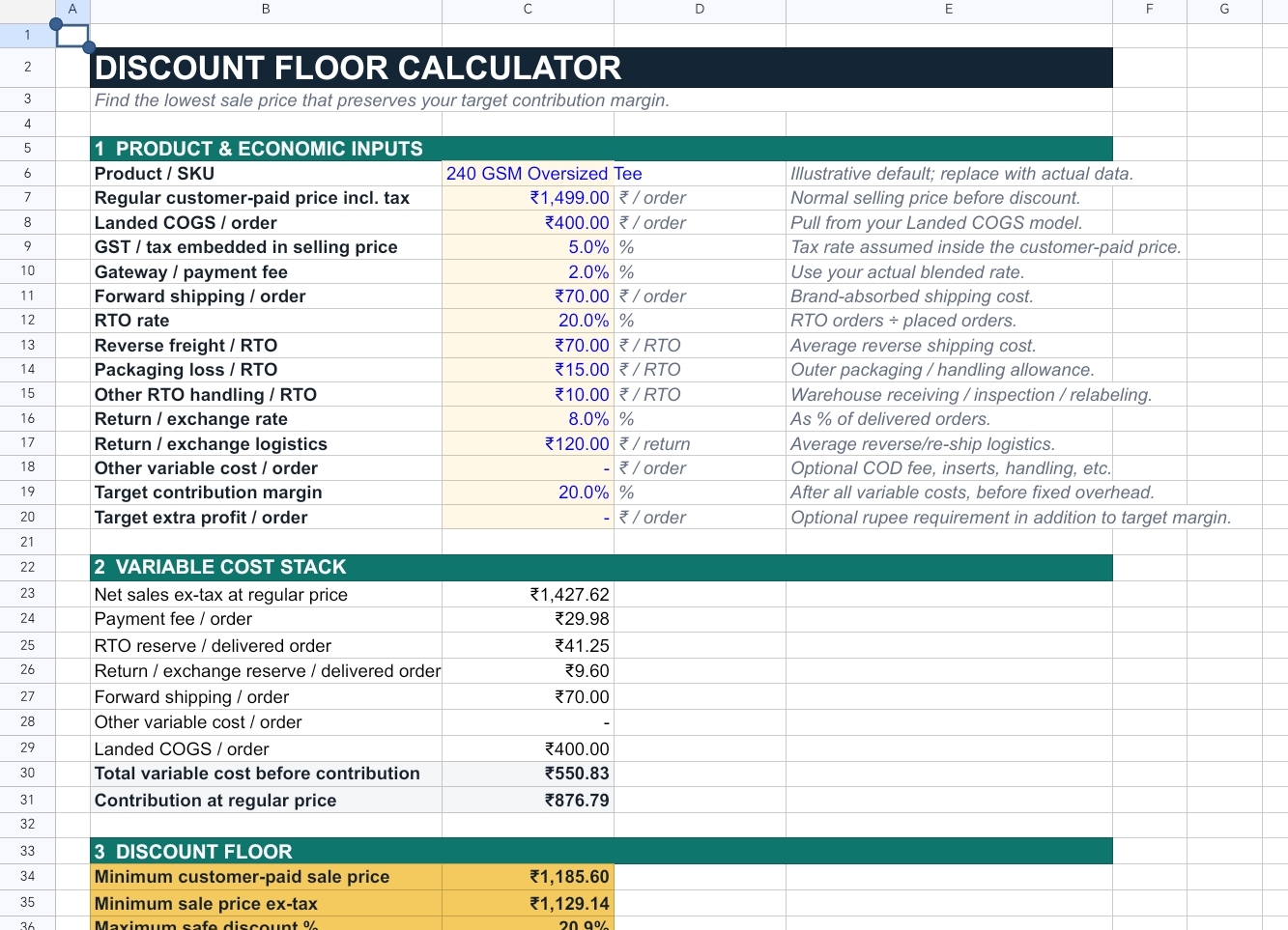Select row 7 header

pos(27,198)
